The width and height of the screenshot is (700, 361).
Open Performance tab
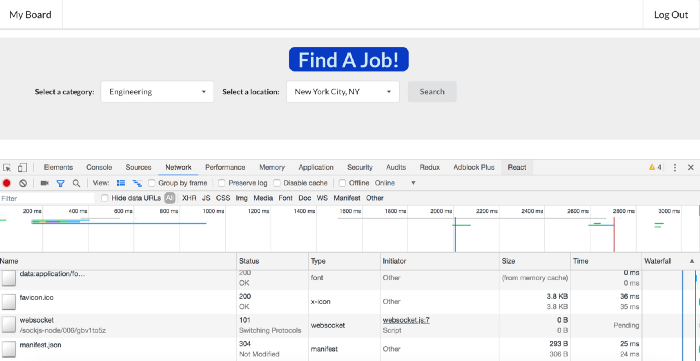(x=225, y=167)
